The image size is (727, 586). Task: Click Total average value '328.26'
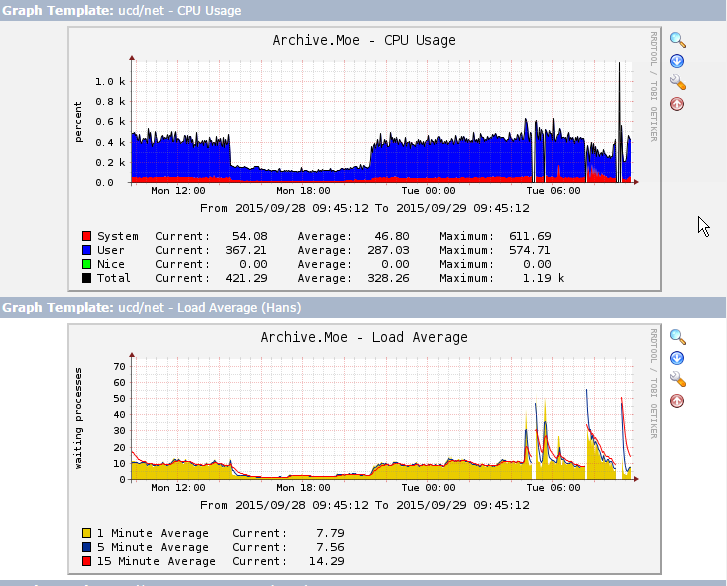[x=388, y=278]
